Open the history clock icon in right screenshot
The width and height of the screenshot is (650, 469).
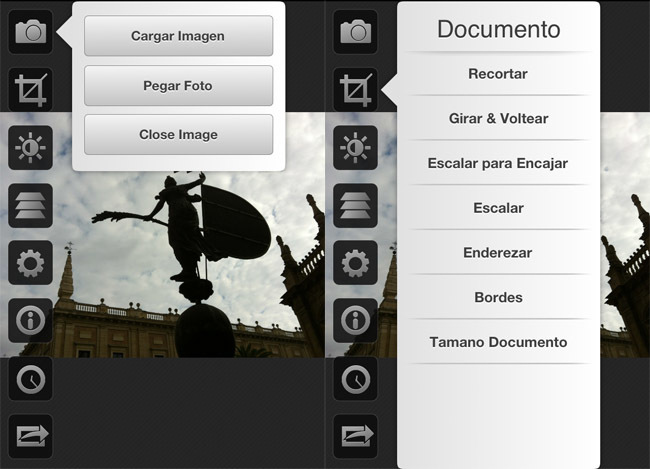click(x=355, y=379)
